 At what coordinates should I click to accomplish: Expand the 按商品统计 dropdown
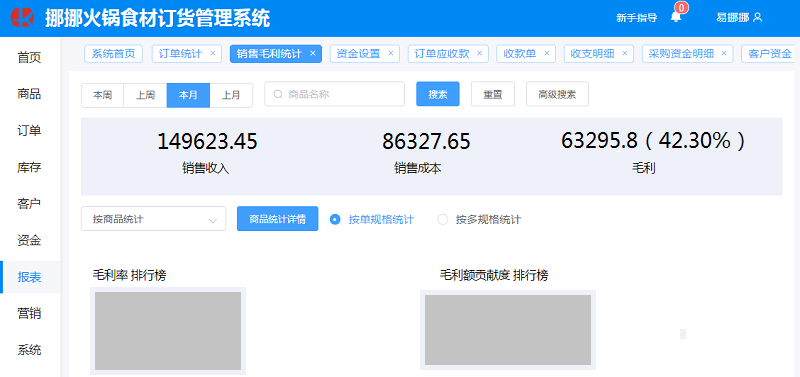pos(154,219)
